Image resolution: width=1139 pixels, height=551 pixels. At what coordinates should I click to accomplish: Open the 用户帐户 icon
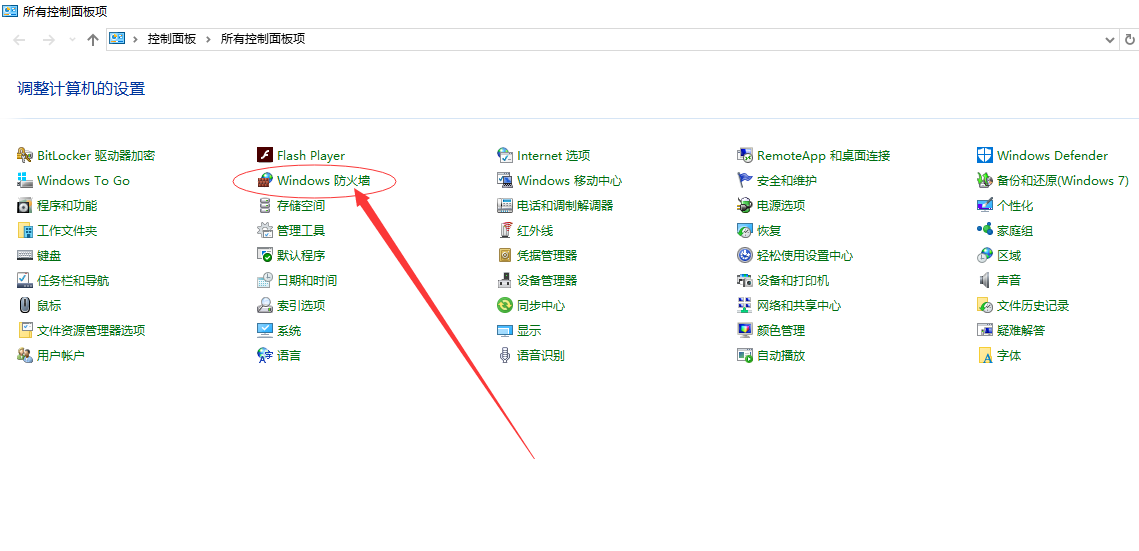click(25, 356)
